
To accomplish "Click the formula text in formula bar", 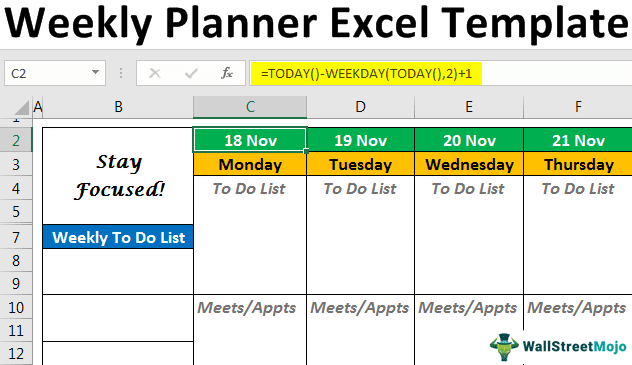I will tap(366, 74).
